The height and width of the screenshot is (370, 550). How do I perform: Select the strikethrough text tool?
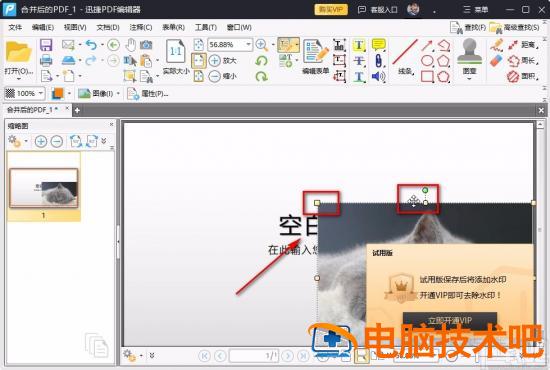[x=358, y=60]
